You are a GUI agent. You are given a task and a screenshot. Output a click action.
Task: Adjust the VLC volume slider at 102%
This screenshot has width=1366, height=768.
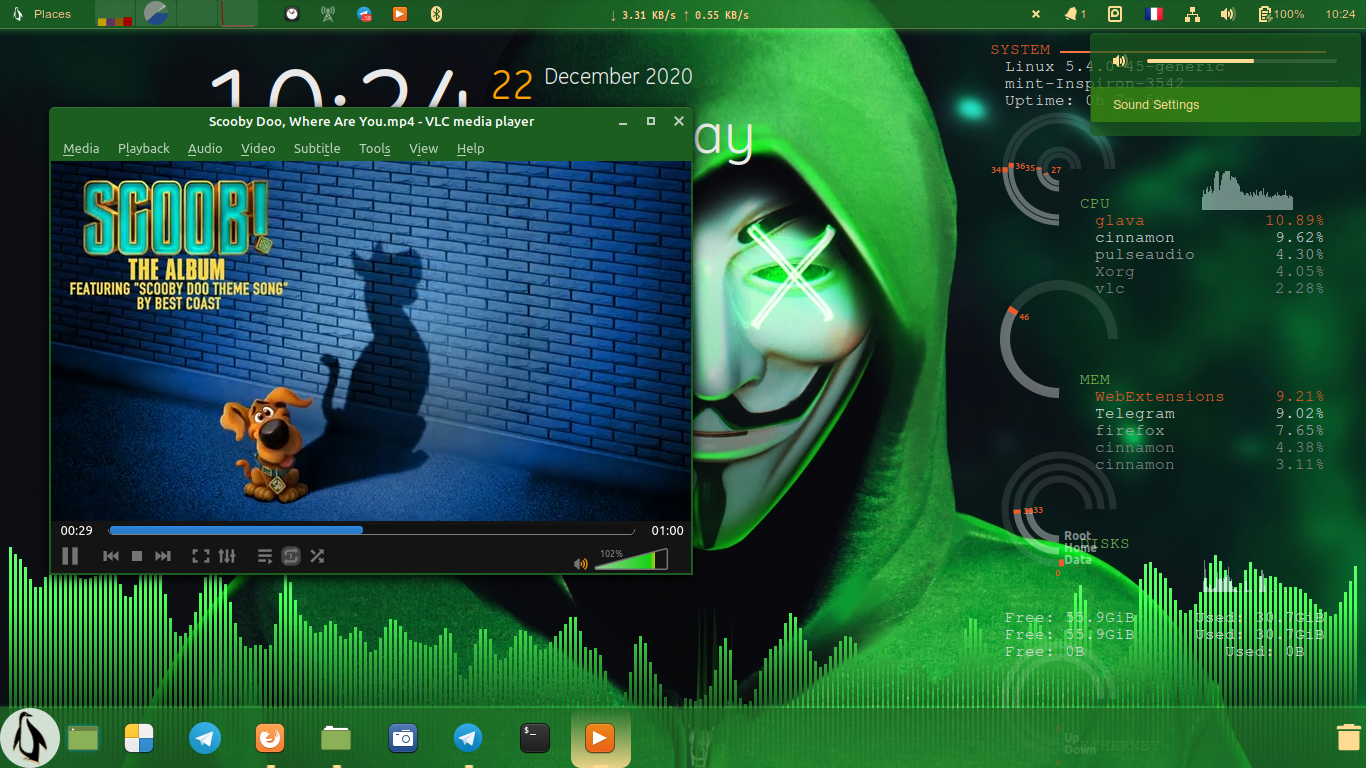[x=631, y=559]
